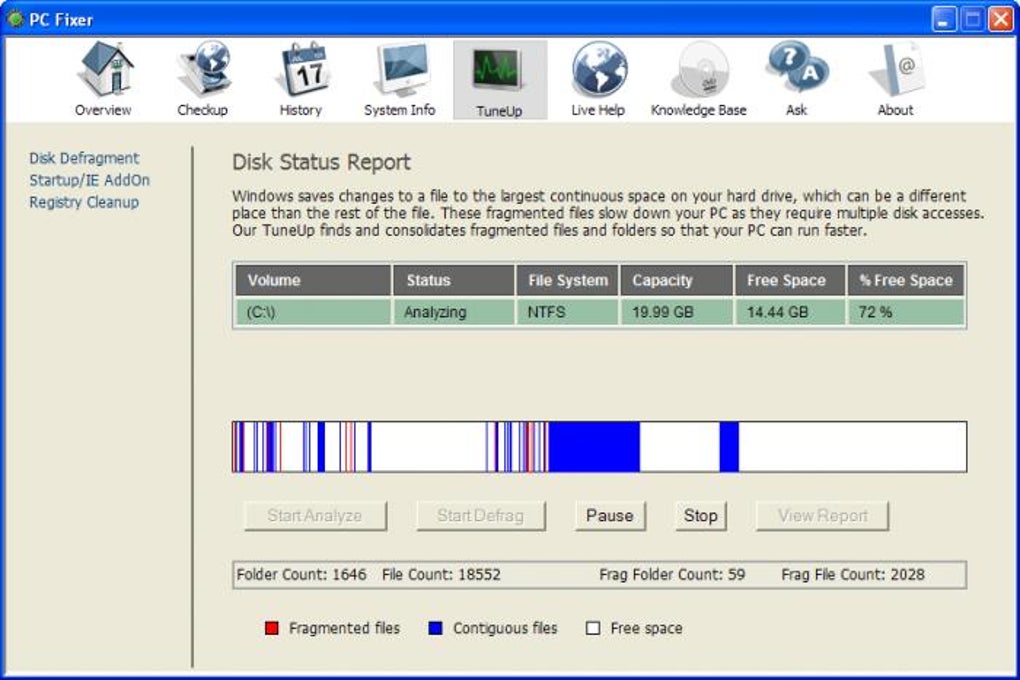Open the About document icon
Screen dimensions: 1020x680
click(x=896, y=68)
